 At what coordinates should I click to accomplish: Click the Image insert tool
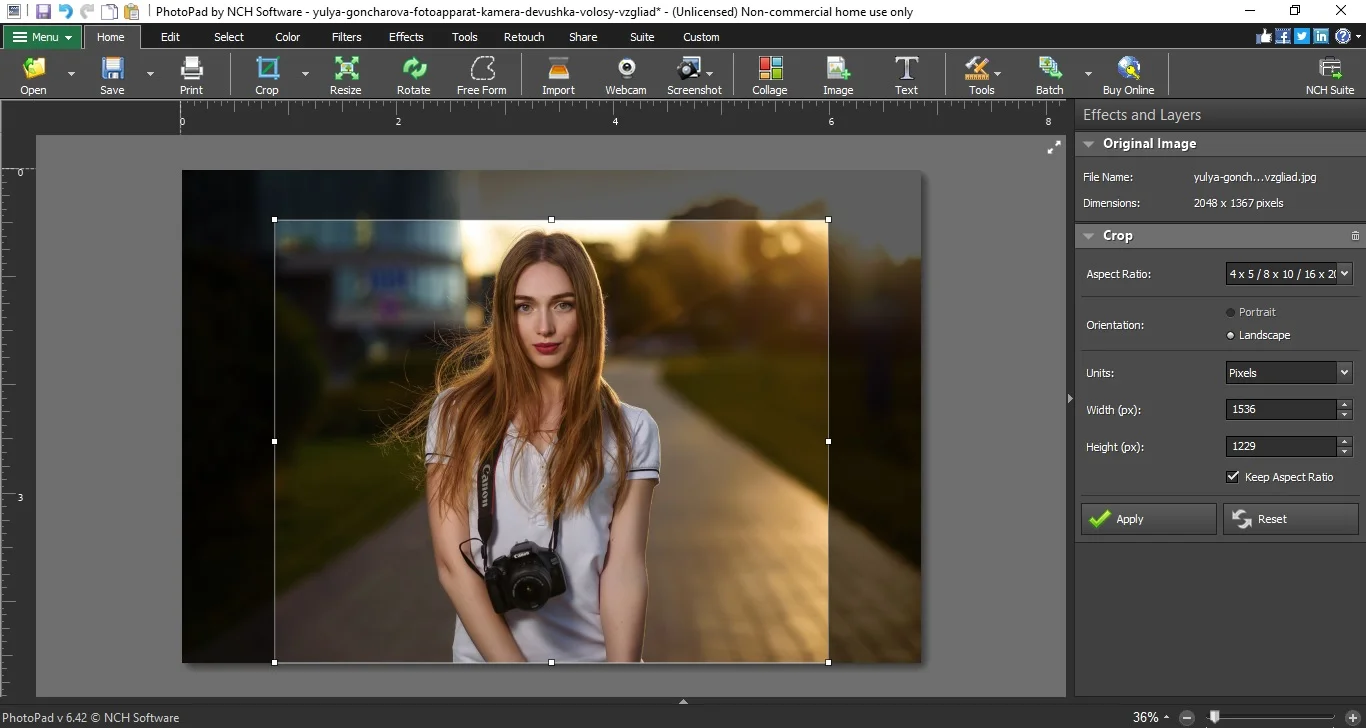838,76
